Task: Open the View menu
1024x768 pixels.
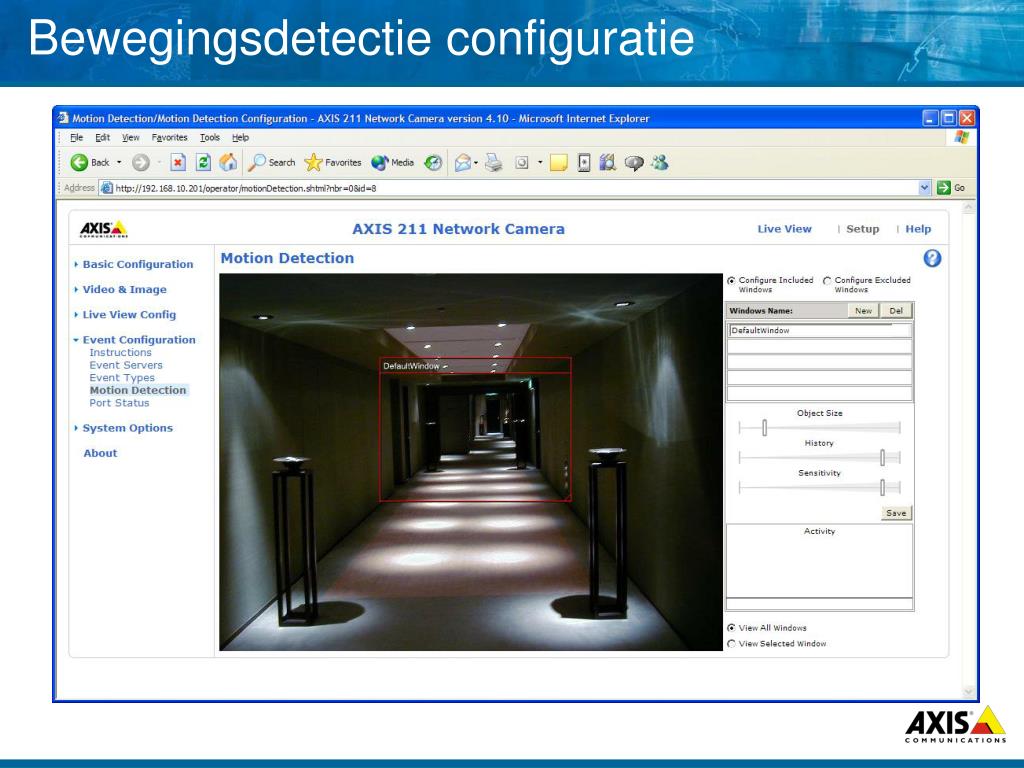Action: coord(131,138)
